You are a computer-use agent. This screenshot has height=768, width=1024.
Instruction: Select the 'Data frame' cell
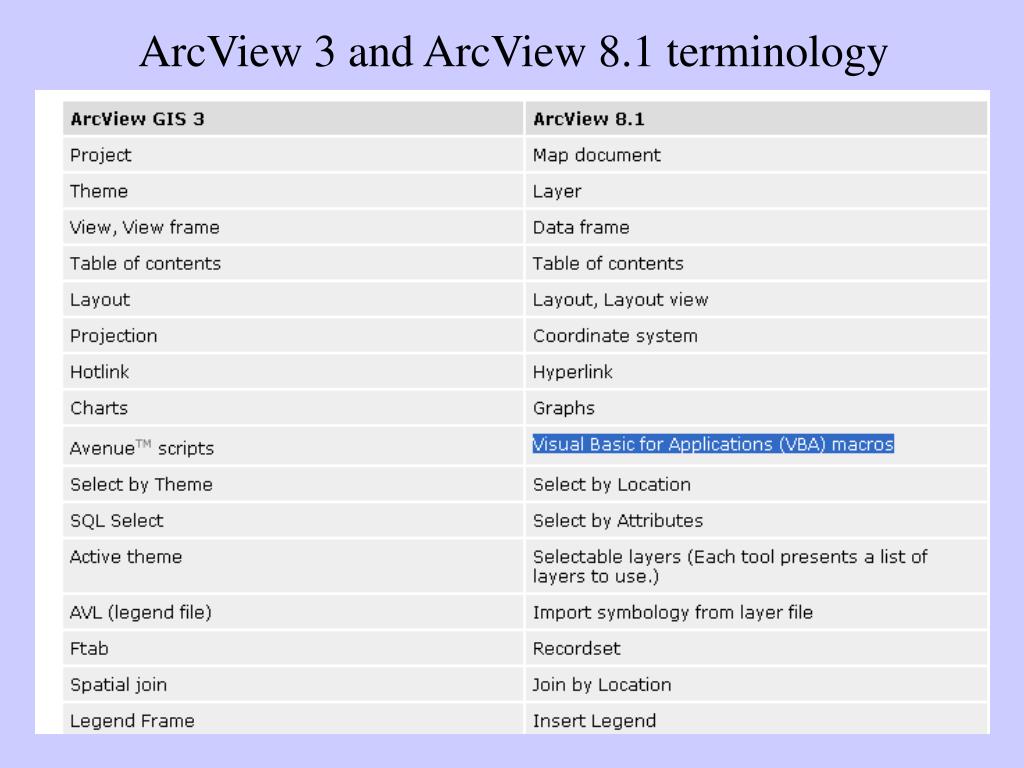(x=756, y=227)
